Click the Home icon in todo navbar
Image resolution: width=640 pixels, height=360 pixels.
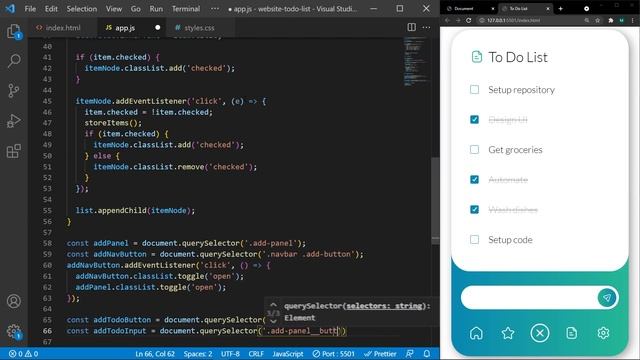pyautogui.click(x=476, y=333)
